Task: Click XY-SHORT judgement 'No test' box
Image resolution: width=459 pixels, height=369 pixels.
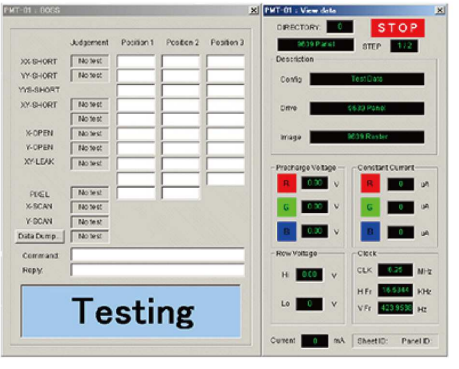Action: coord(90,105)
